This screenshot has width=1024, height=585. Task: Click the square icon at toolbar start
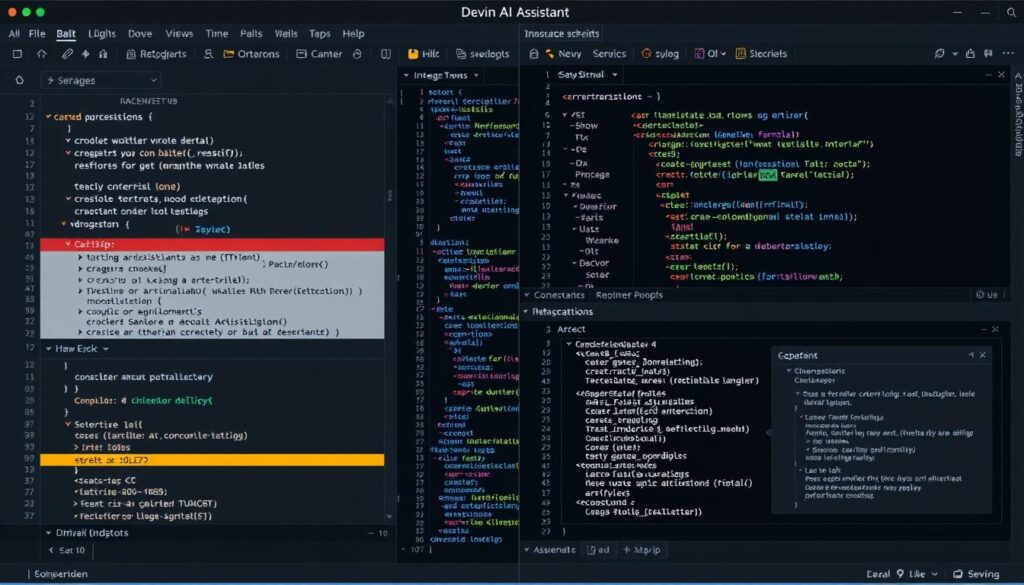click(x=18, y=54)
